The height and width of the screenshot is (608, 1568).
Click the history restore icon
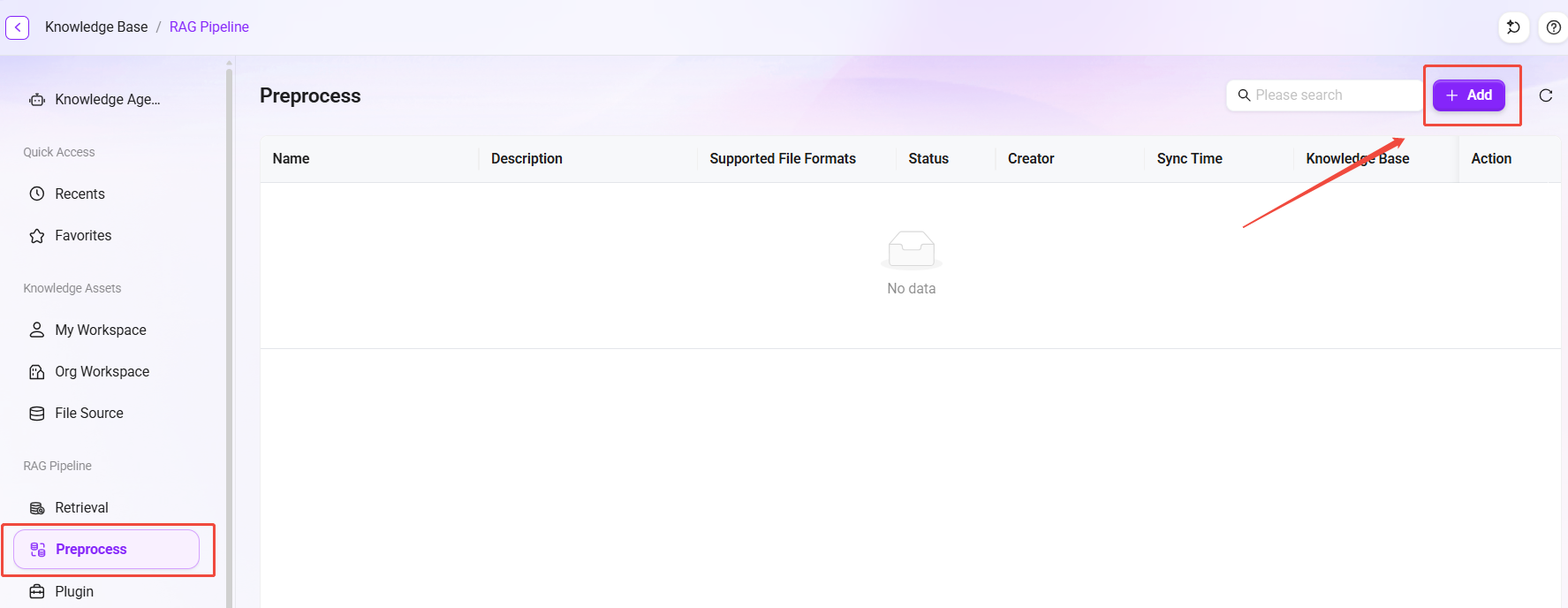[1513, 27]
